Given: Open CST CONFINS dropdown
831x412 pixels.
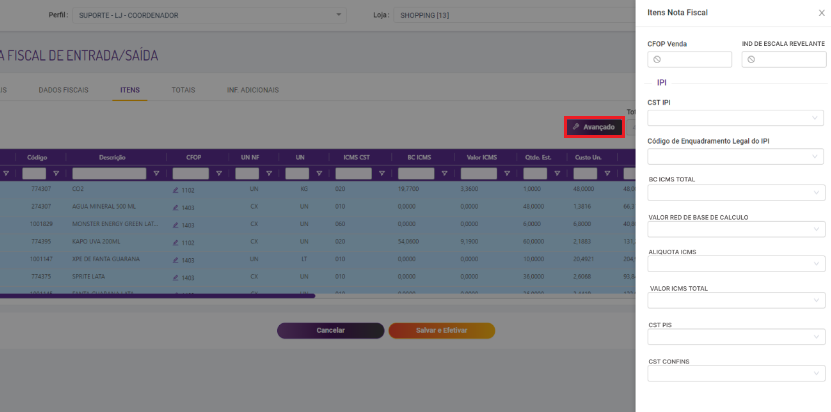Looking at the screenshot, I should (x=736, y=373).
